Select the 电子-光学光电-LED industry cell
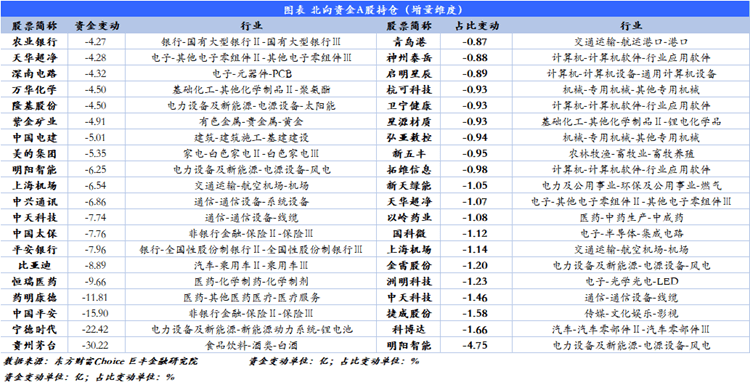The image size is (750, 385). pyautogui.click(x=631, y=281)
